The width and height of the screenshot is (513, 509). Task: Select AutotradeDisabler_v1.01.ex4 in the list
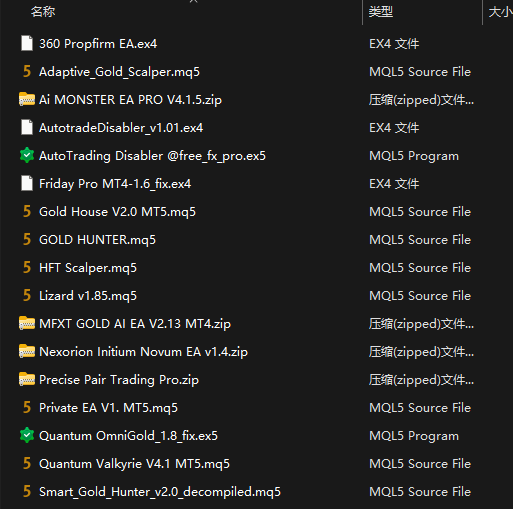(121, 128)
